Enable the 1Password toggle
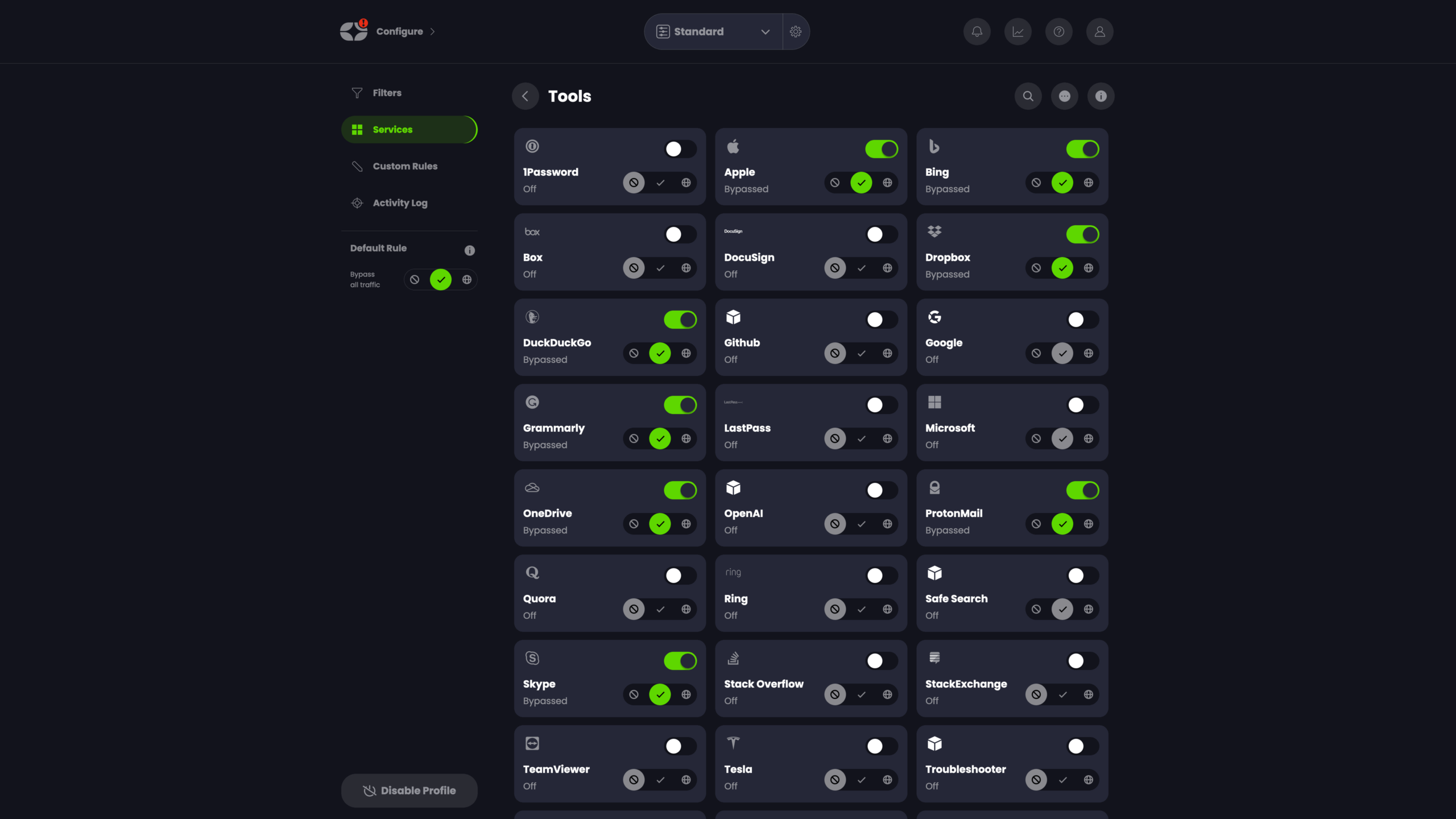This screenshot has height=819, width=1456. click(x=680, y=149)
